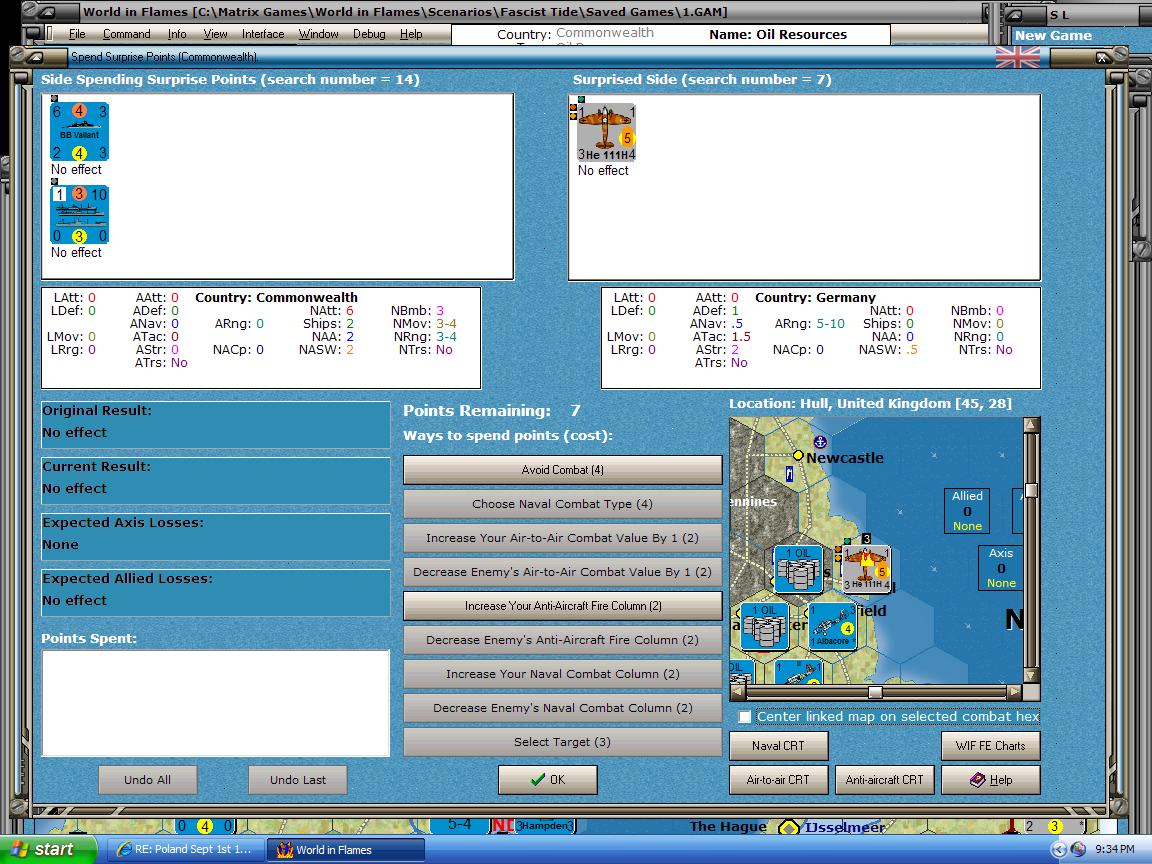Image resolution: width=1152 pixels, height=864 pixels.
Task: Open the File menu
Action: [x=77, y=34]
